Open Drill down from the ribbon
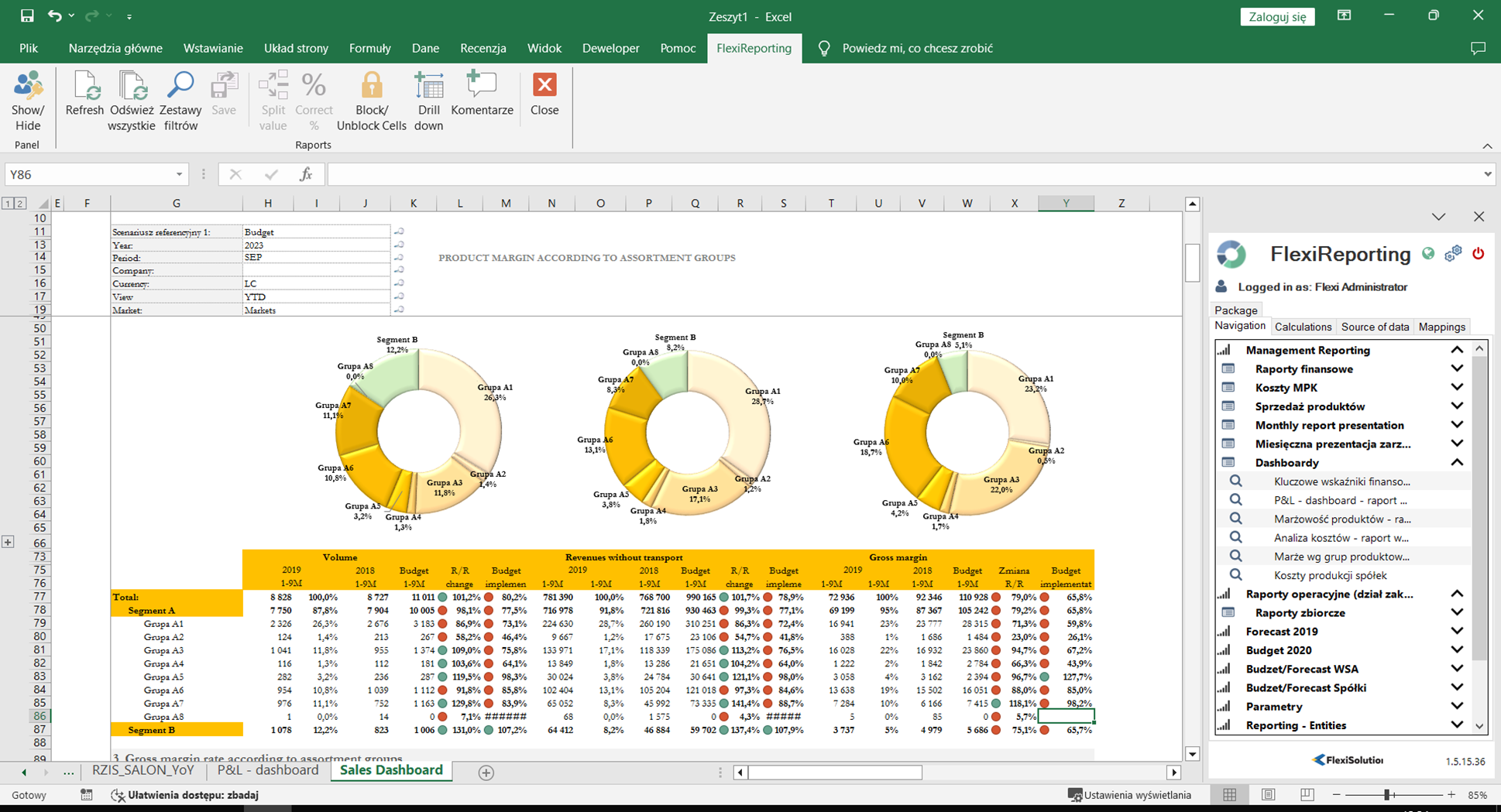Viewport: 1501px width, 812px height. click(x=428, y=86)
